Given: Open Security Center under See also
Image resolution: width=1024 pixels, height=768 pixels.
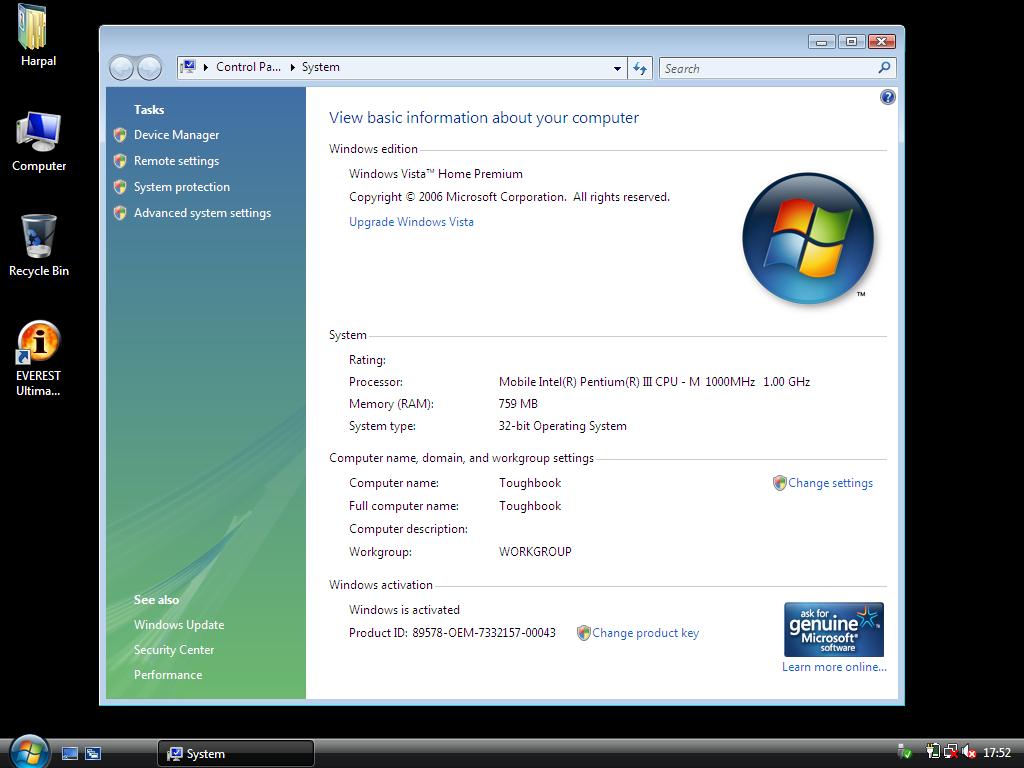Looking at the screenshot, I should coord(174,650).
